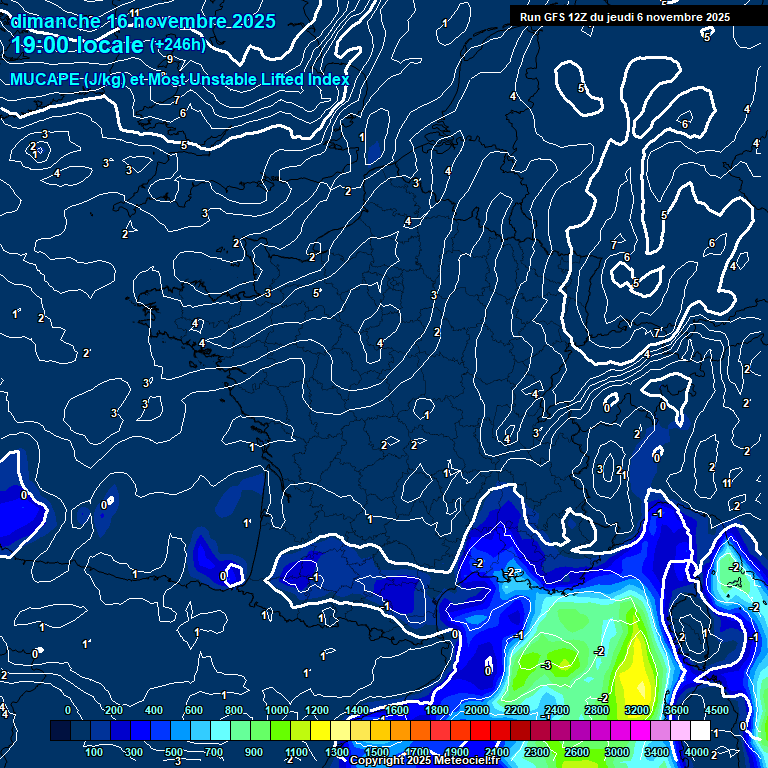Viewport: 768px width, 768px height.
Task: Click the "2000" legend value
Action: pos(477,710)
